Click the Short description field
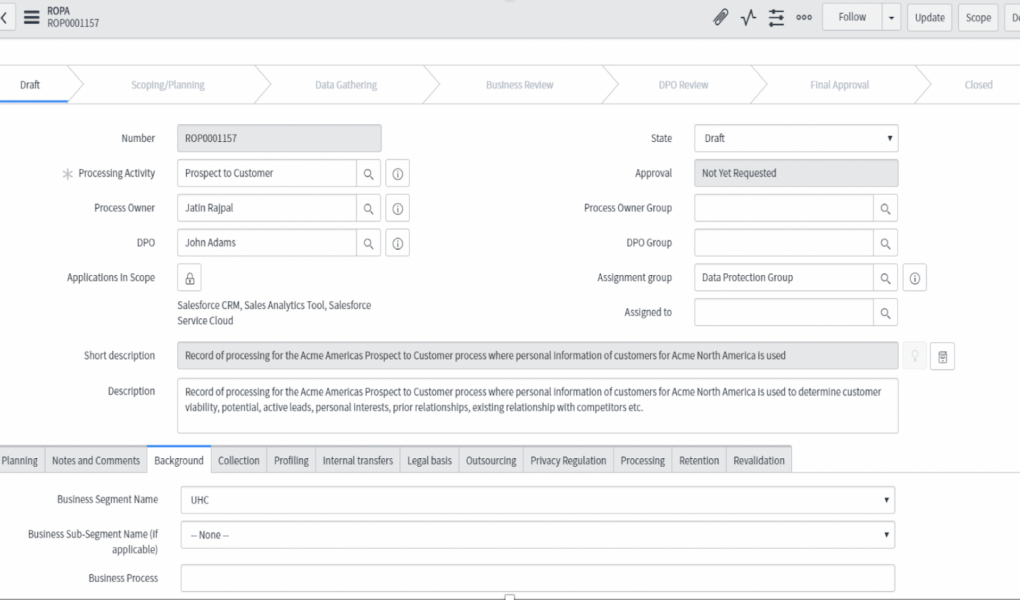The image size is (1020, 600). 538,356
